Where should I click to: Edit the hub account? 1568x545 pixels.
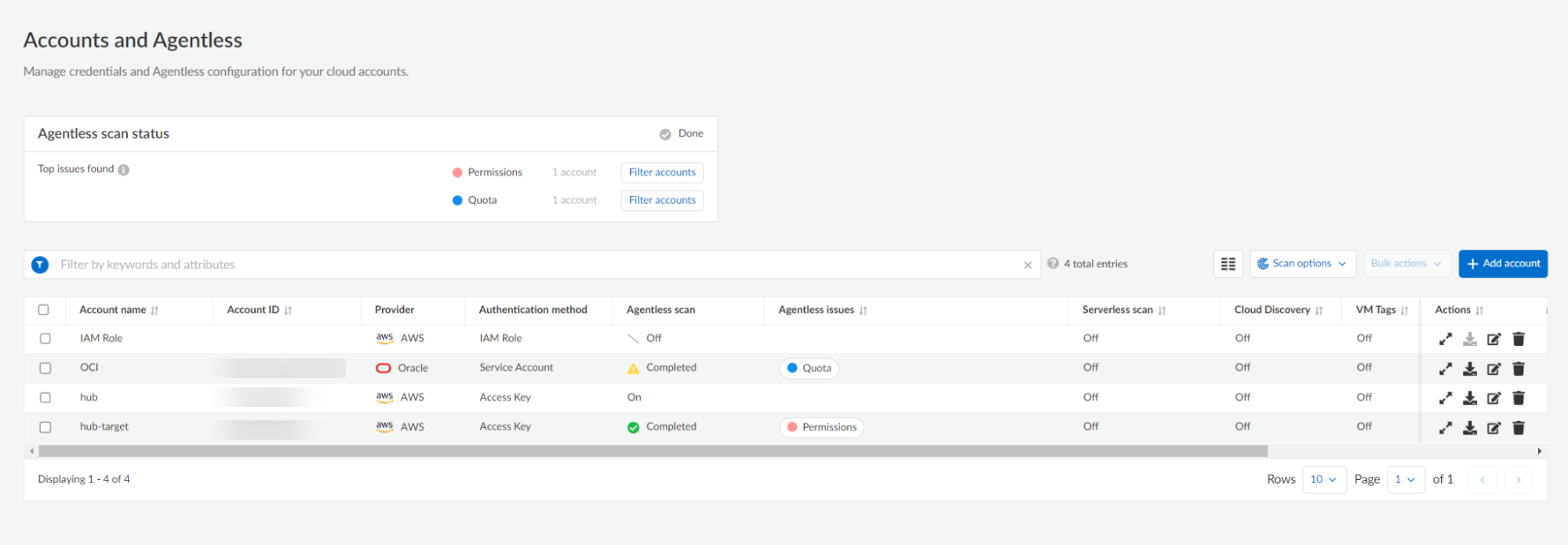click(1494, 398)
